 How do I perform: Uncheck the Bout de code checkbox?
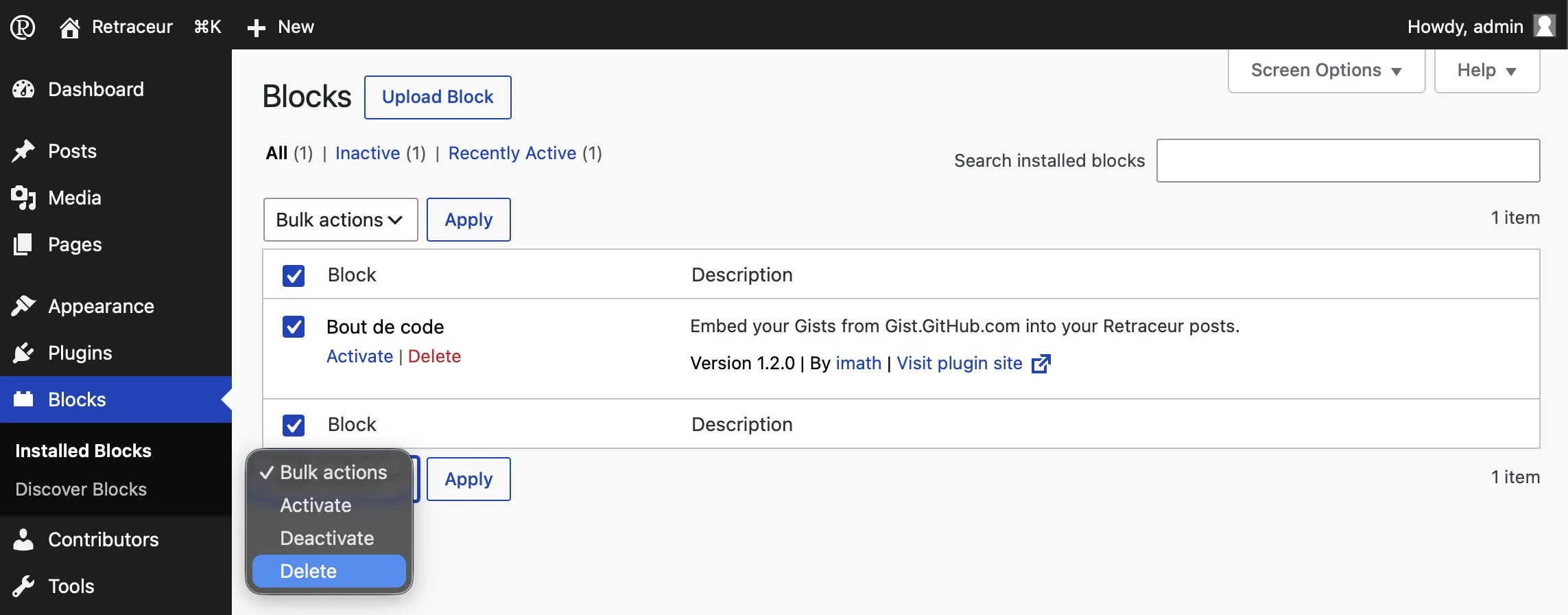tap(294, 327)
